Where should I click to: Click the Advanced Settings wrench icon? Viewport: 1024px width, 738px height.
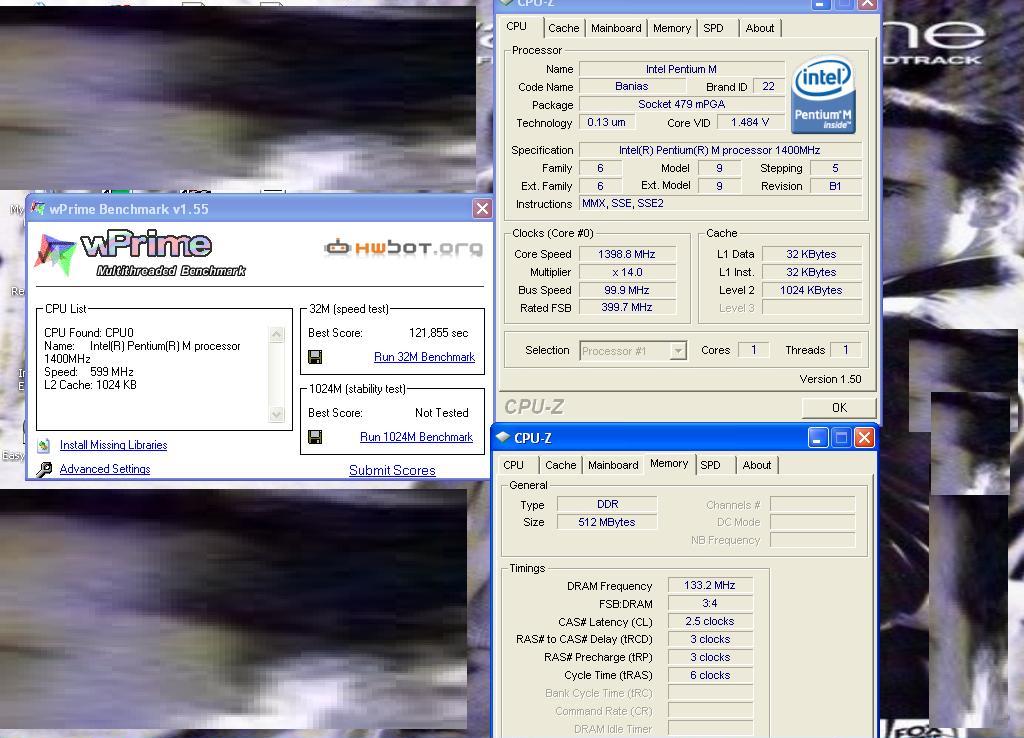click(x=44, y=469)
